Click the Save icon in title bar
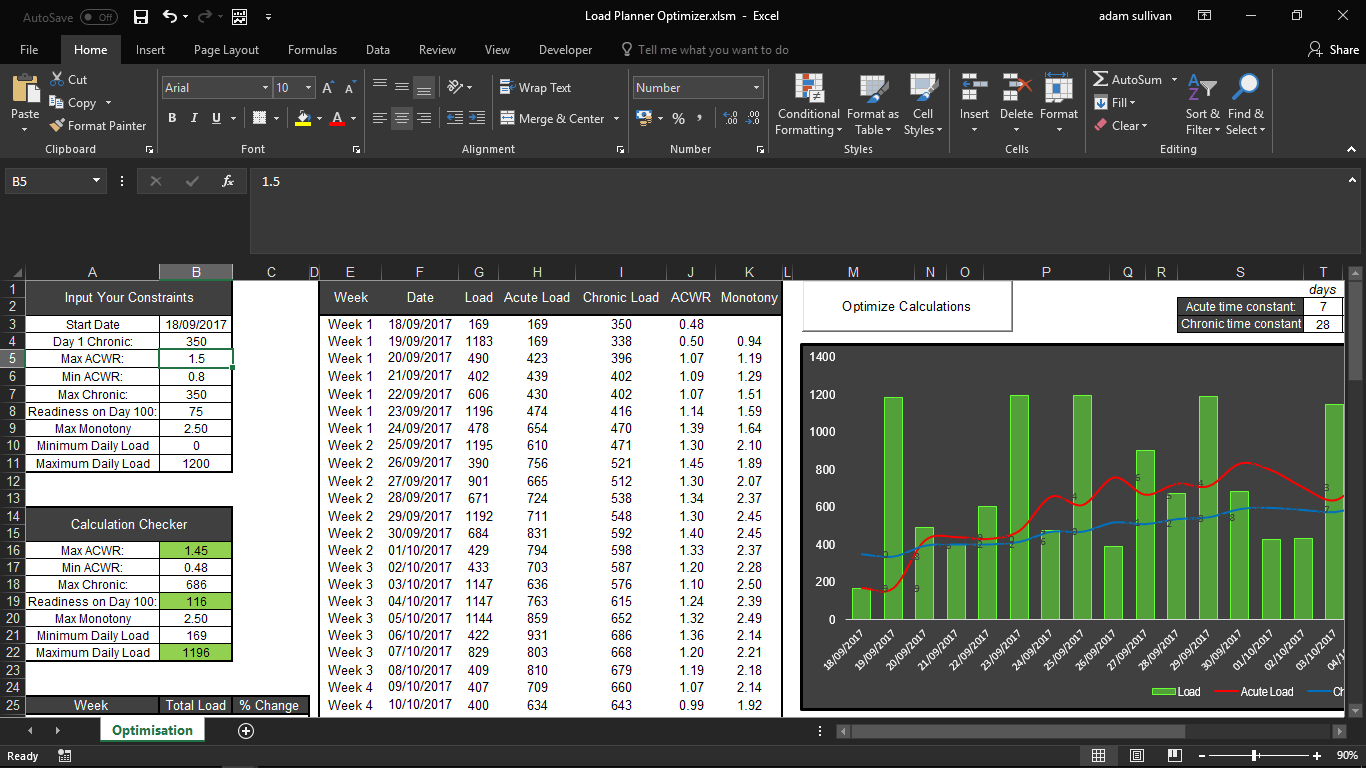Viewport: 1366px width, 768px height. click(141, 16)
